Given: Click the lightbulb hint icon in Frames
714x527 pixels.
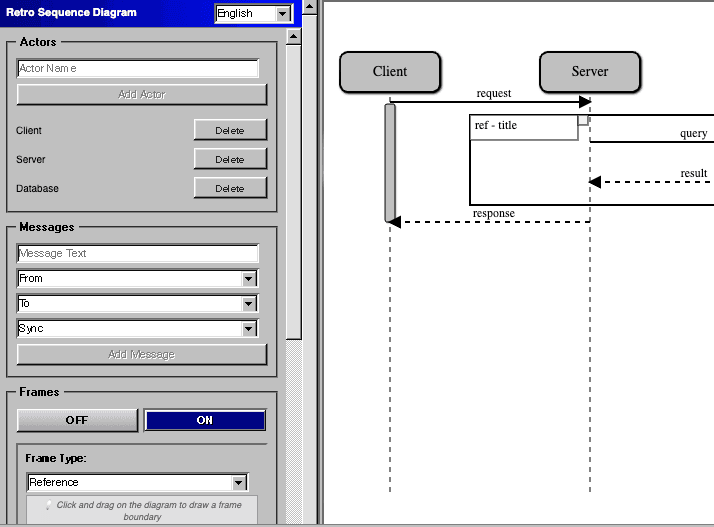Looking at the screenshot, I should pyautogui.click(x=48, y=505).
